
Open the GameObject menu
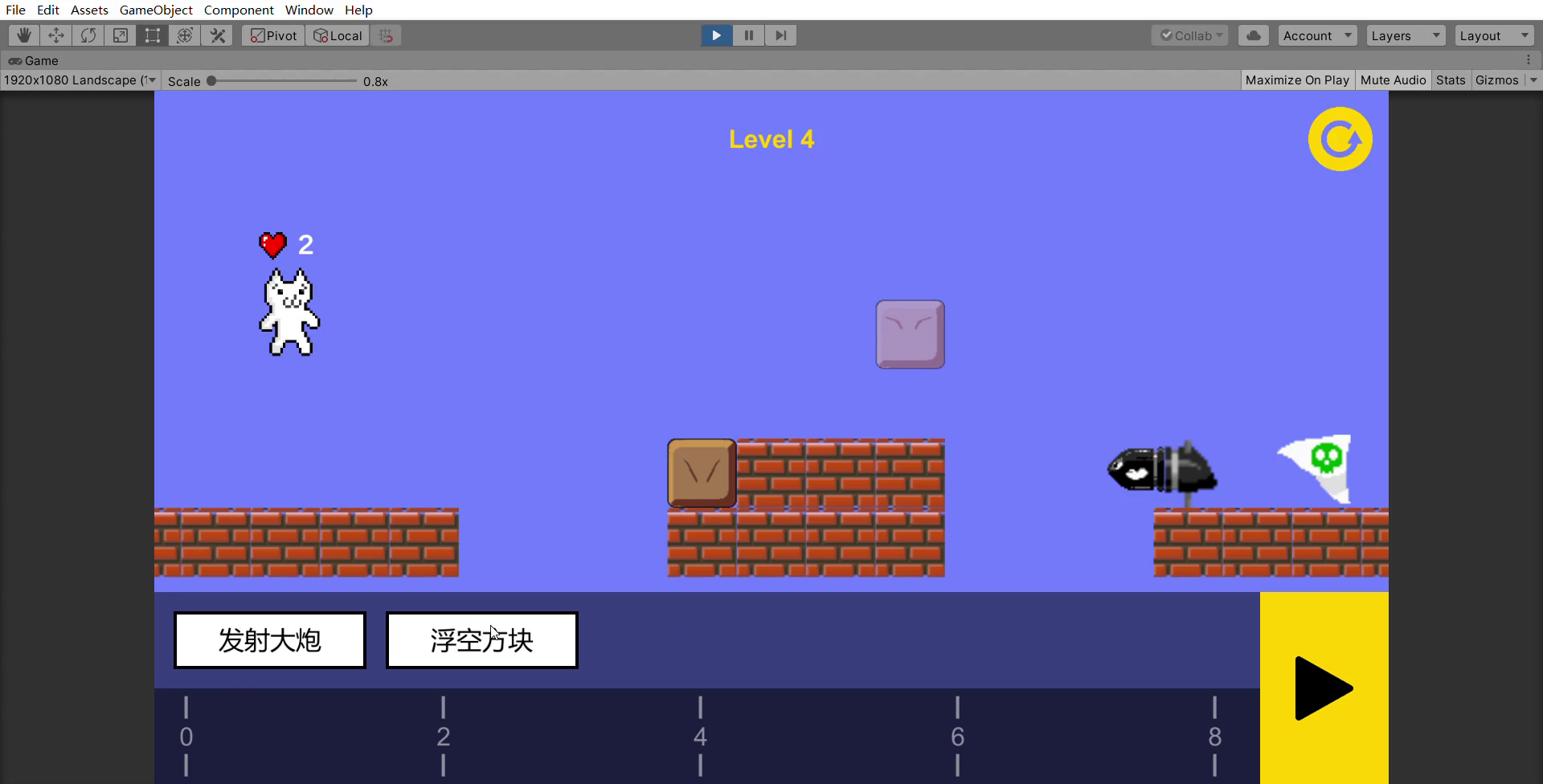click(x=156, y=10)
